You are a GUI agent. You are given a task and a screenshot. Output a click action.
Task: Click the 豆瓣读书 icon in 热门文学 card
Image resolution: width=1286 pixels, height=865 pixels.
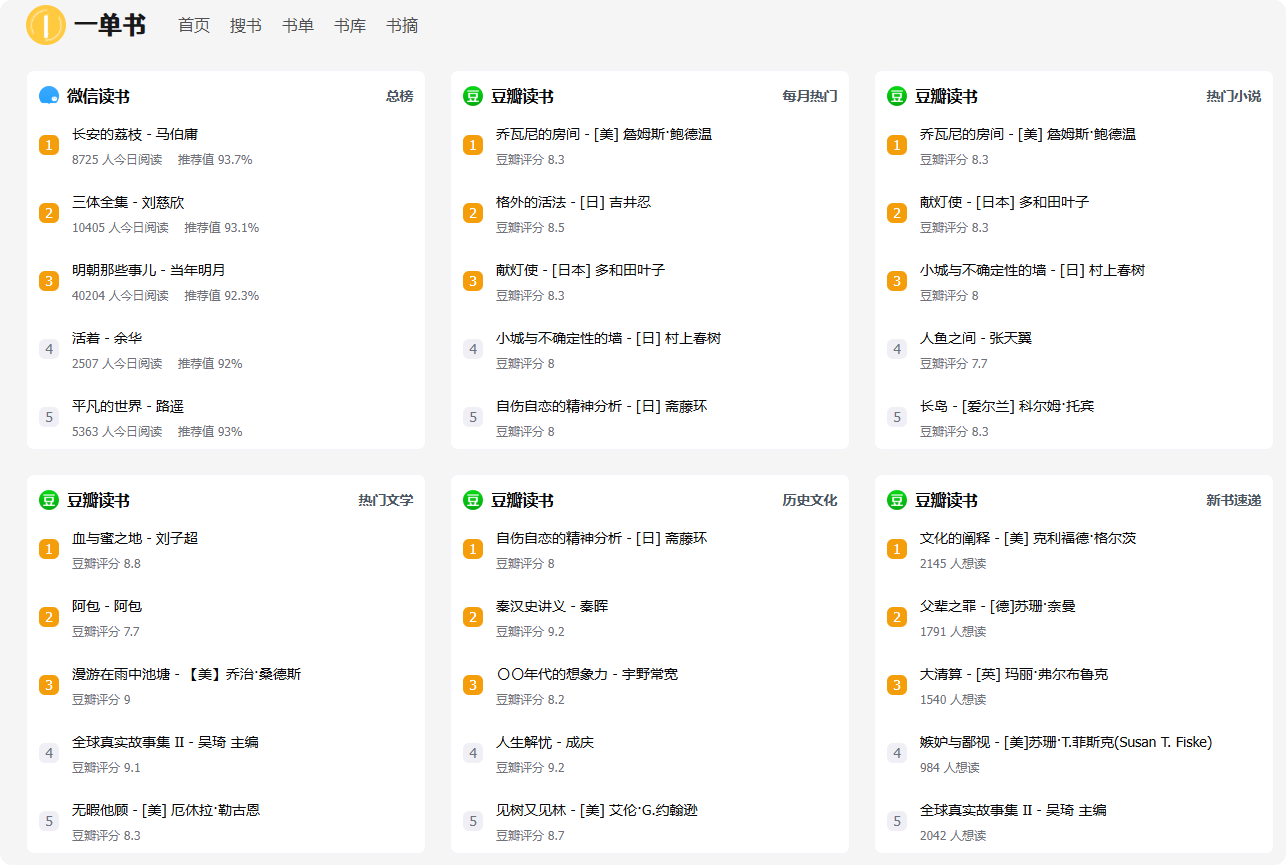(49, 500)
